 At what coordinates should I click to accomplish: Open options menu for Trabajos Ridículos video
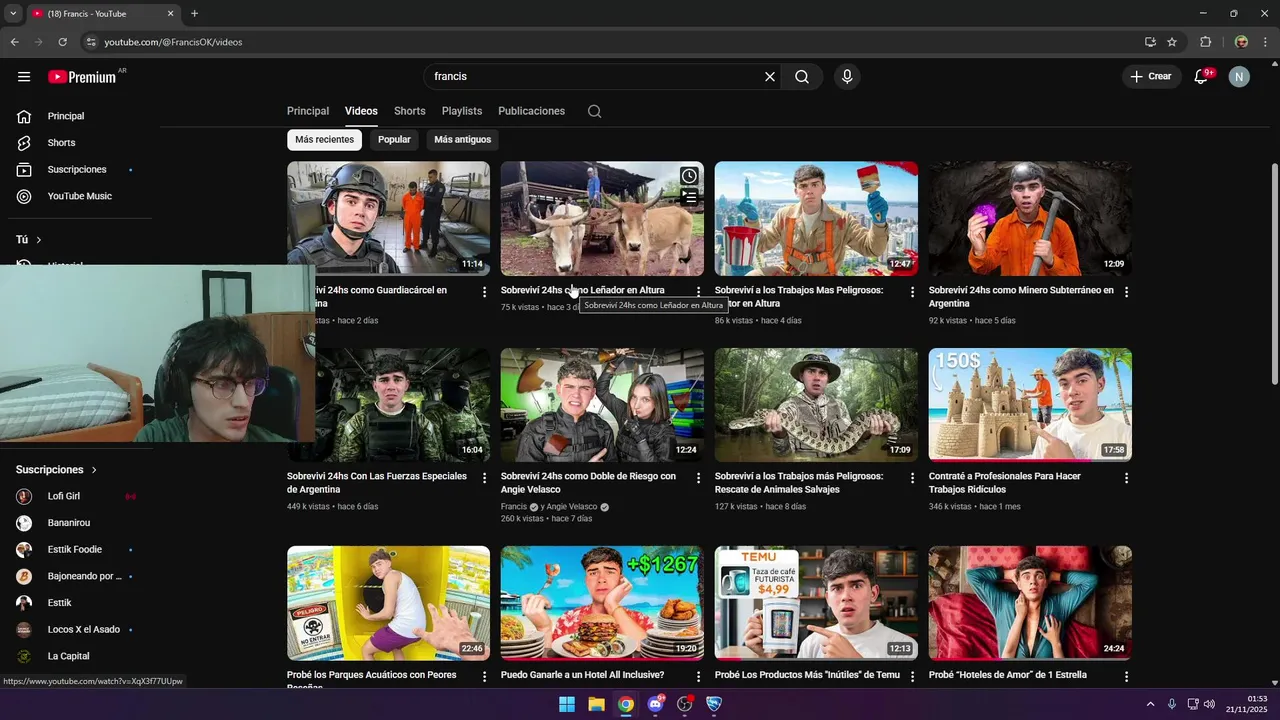pos(1126,478)
